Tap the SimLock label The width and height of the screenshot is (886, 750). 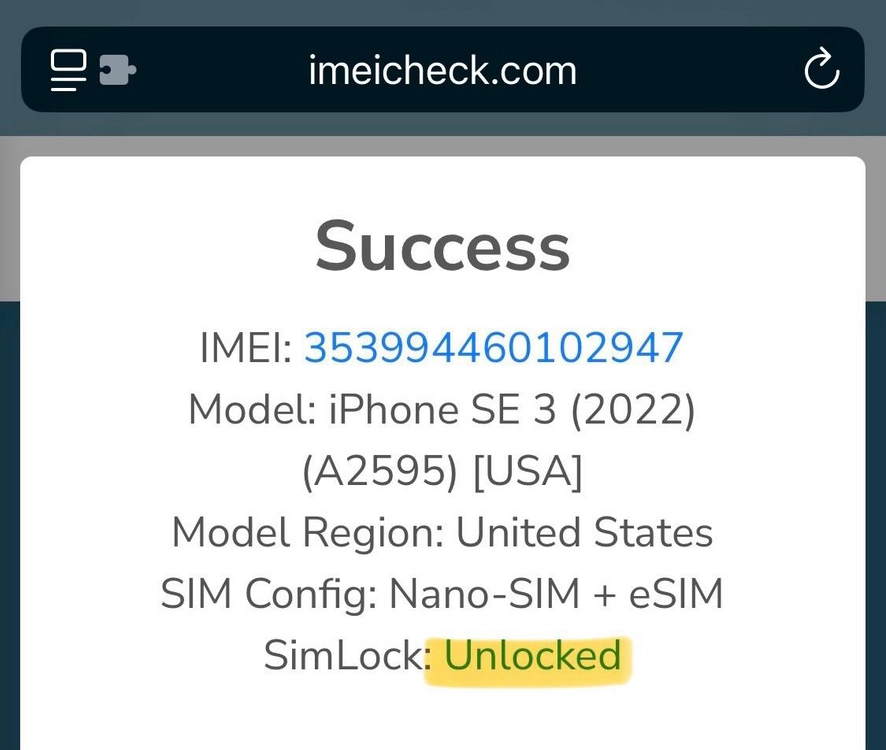[x=343, y=656]
